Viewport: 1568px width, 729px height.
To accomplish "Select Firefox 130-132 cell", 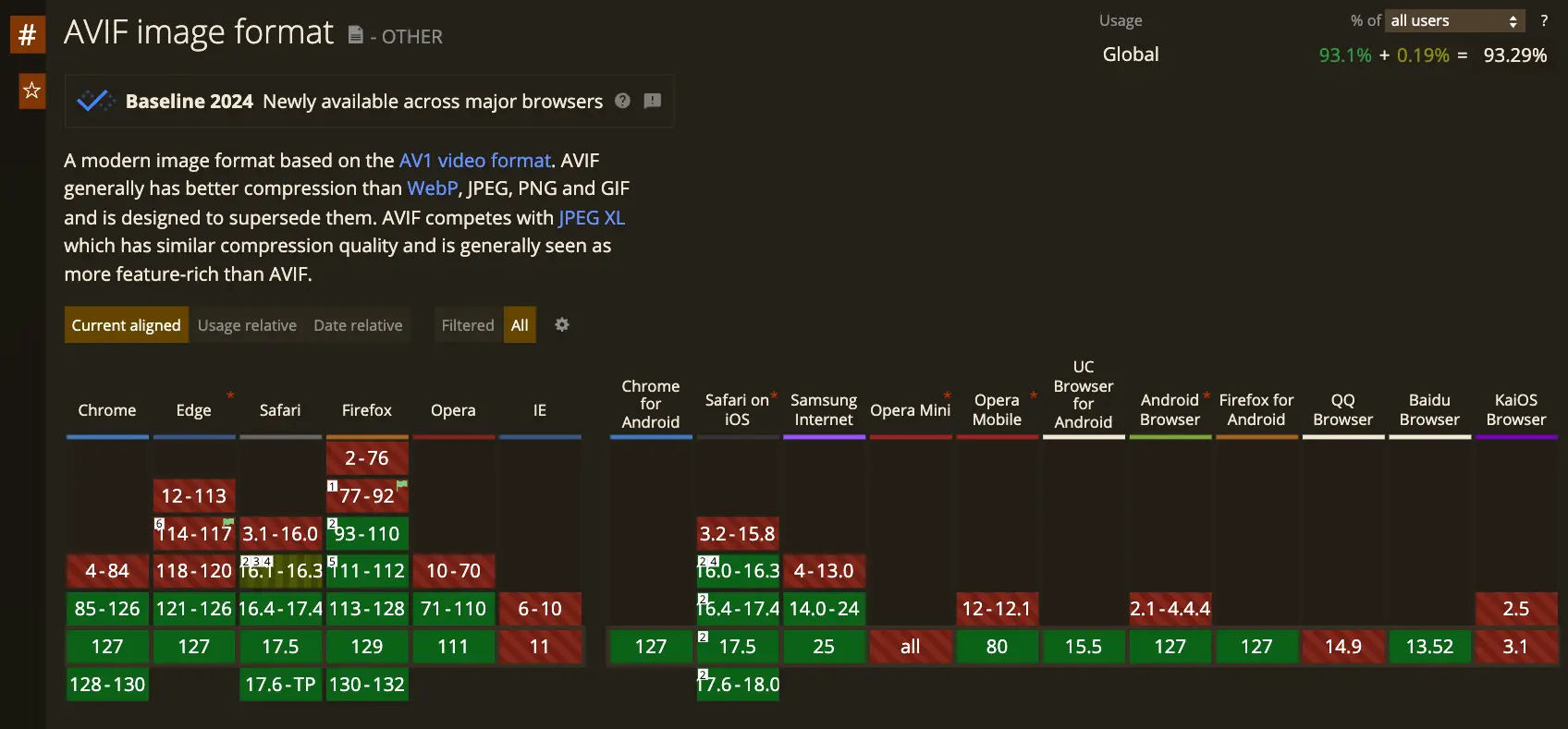I will coord(367,685).
